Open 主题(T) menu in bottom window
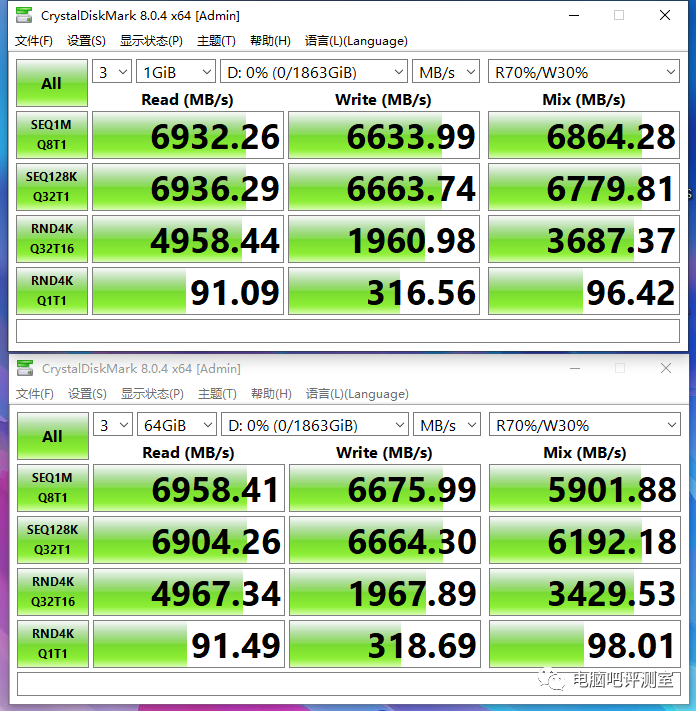 point(217,394)
